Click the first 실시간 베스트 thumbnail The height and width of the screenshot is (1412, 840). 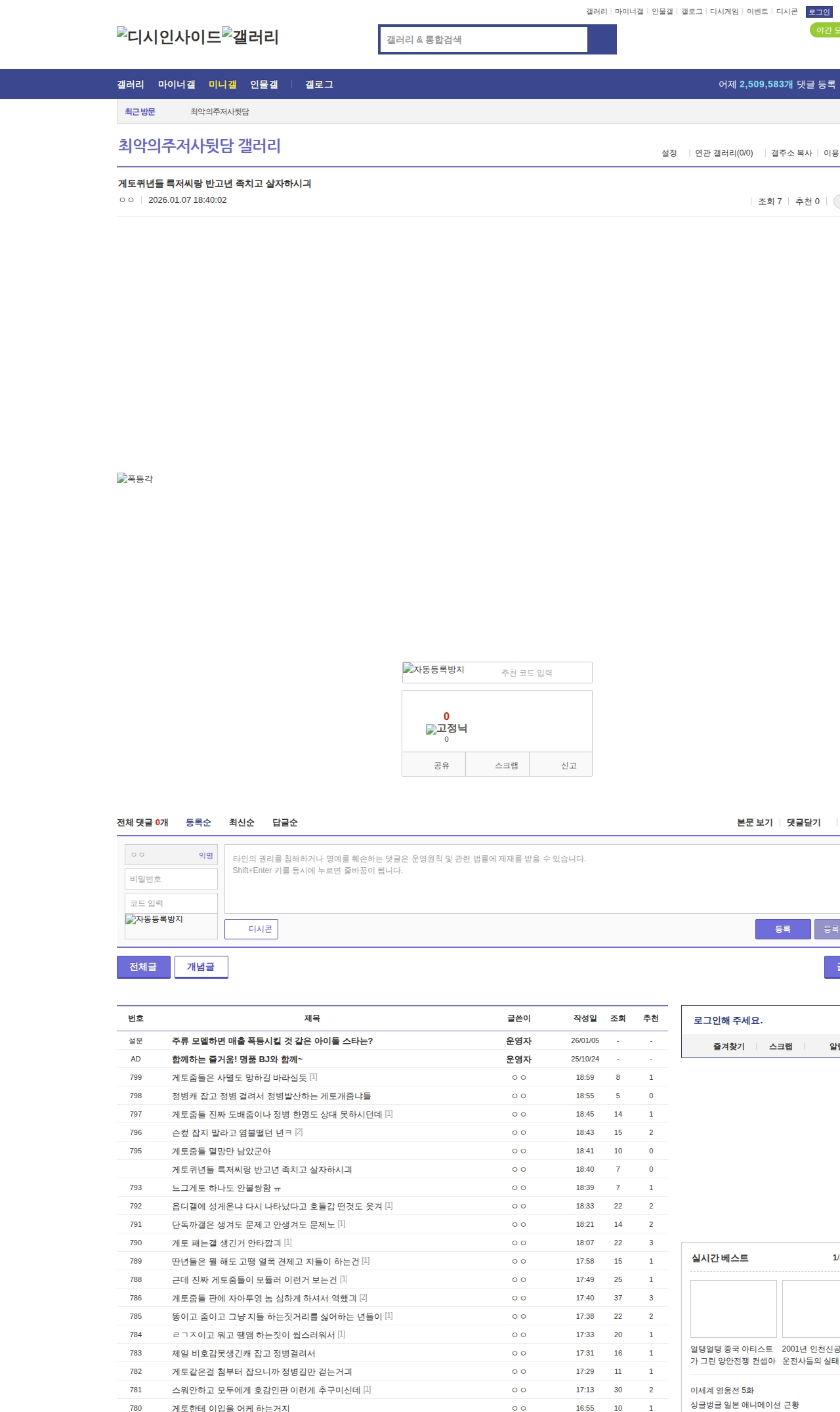pos(733,1308)
